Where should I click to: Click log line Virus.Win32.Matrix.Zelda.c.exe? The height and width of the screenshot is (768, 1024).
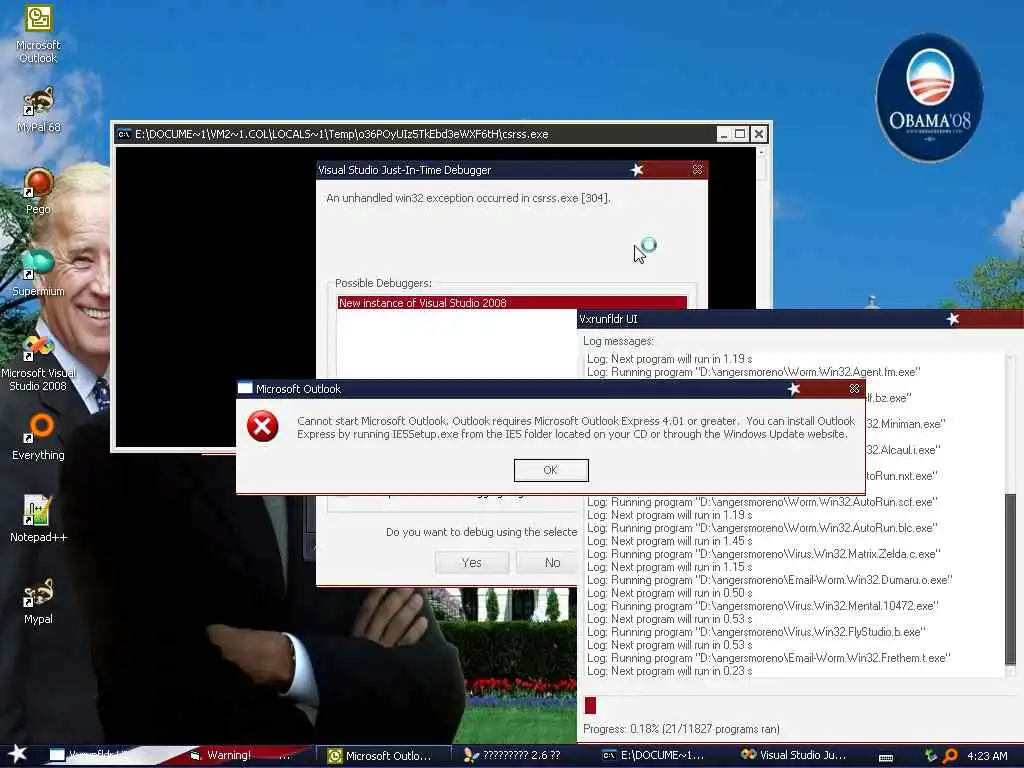coord(763,554)
